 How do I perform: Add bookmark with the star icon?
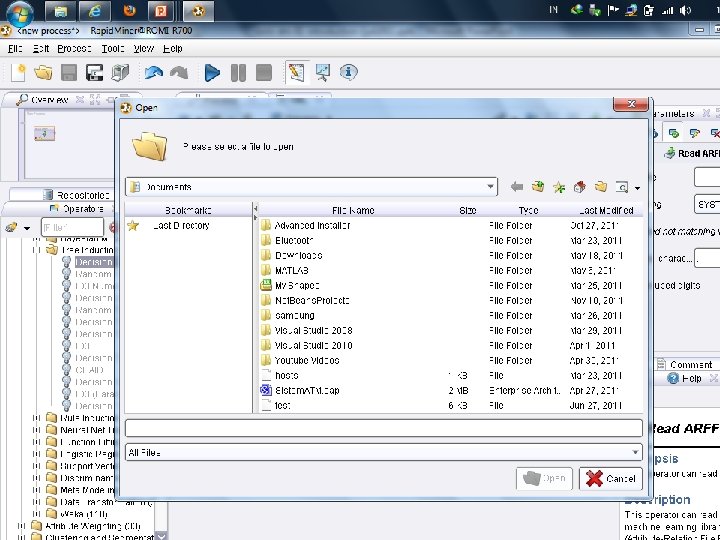559,187
